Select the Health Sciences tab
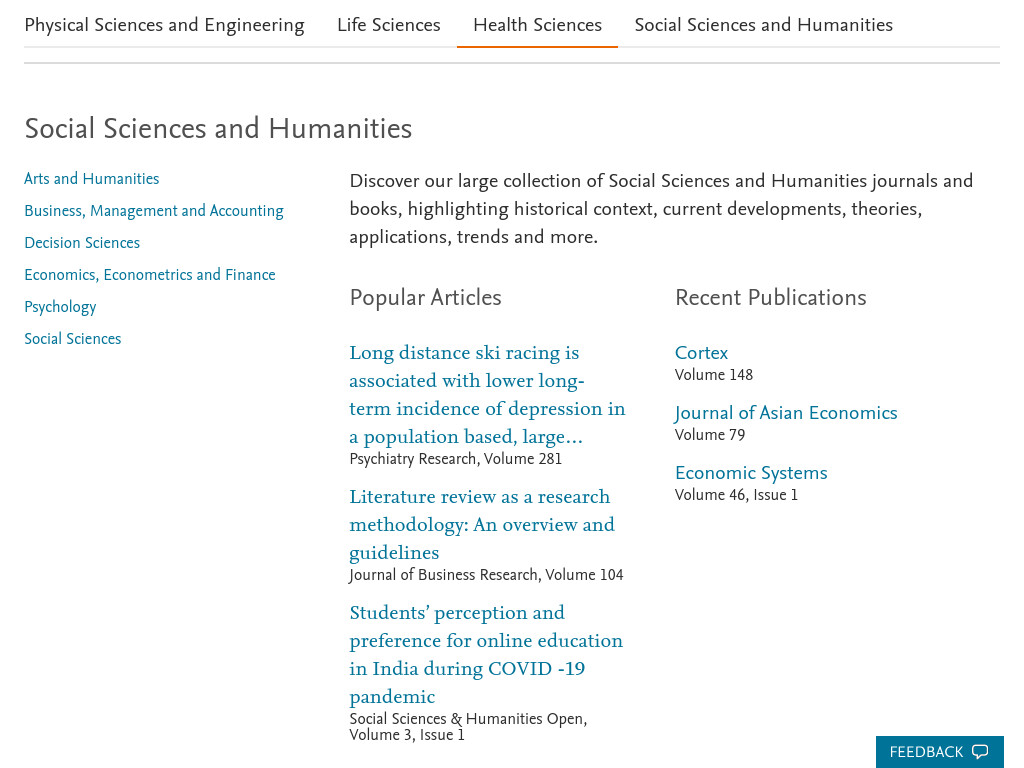The image size is (1024, 768). click(x=537, y=25)
